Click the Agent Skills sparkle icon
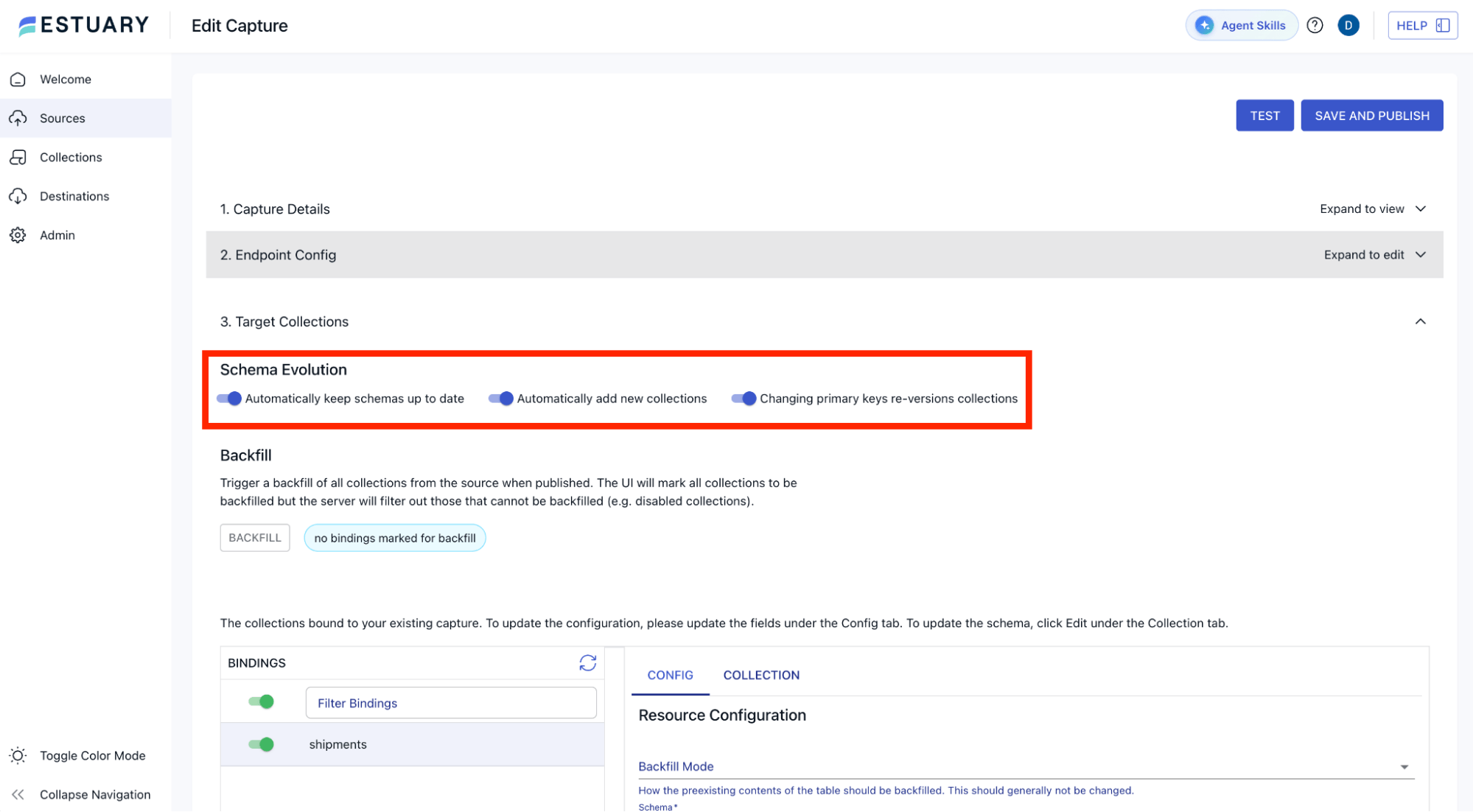Screen dimensions: 1473x812 tap(1204, 25)
